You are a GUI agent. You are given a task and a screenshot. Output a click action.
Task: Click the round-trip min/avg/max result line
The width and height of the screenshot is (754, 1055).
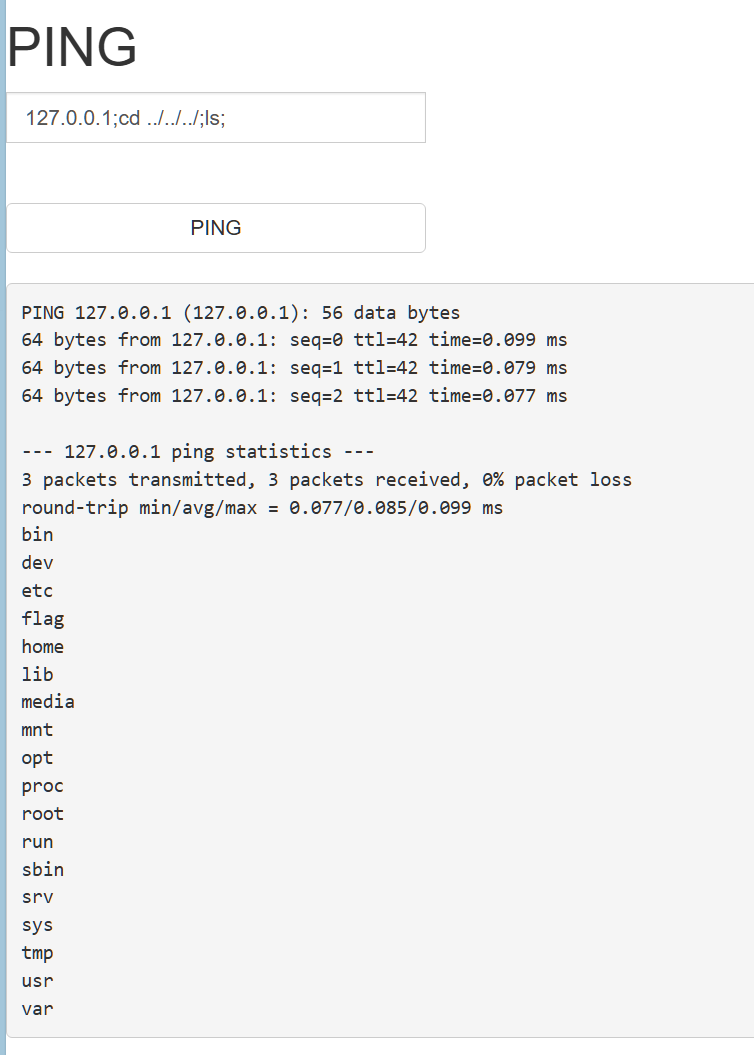point(262,508)
